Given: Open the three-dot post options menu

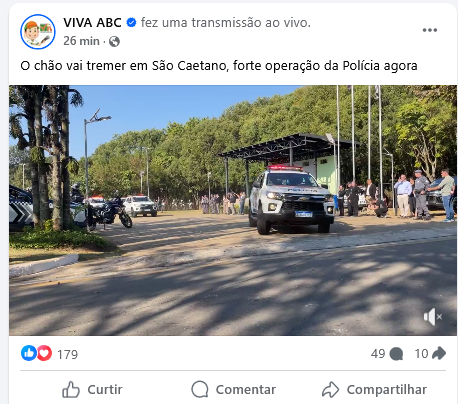Looking at the screenshot, I should click(x=430, y=30).
